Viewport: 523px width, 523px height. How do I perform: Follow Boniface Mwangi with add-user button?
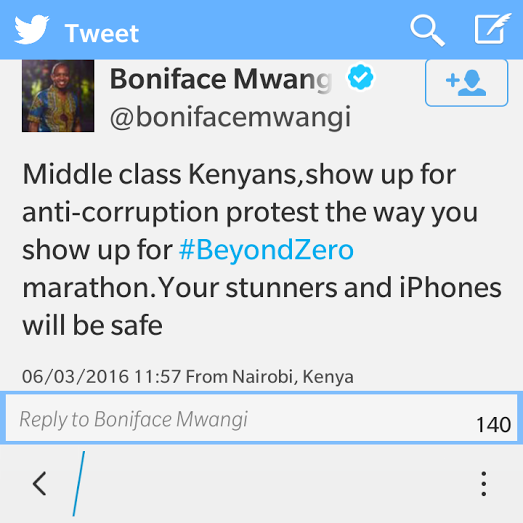click(466, 83)
